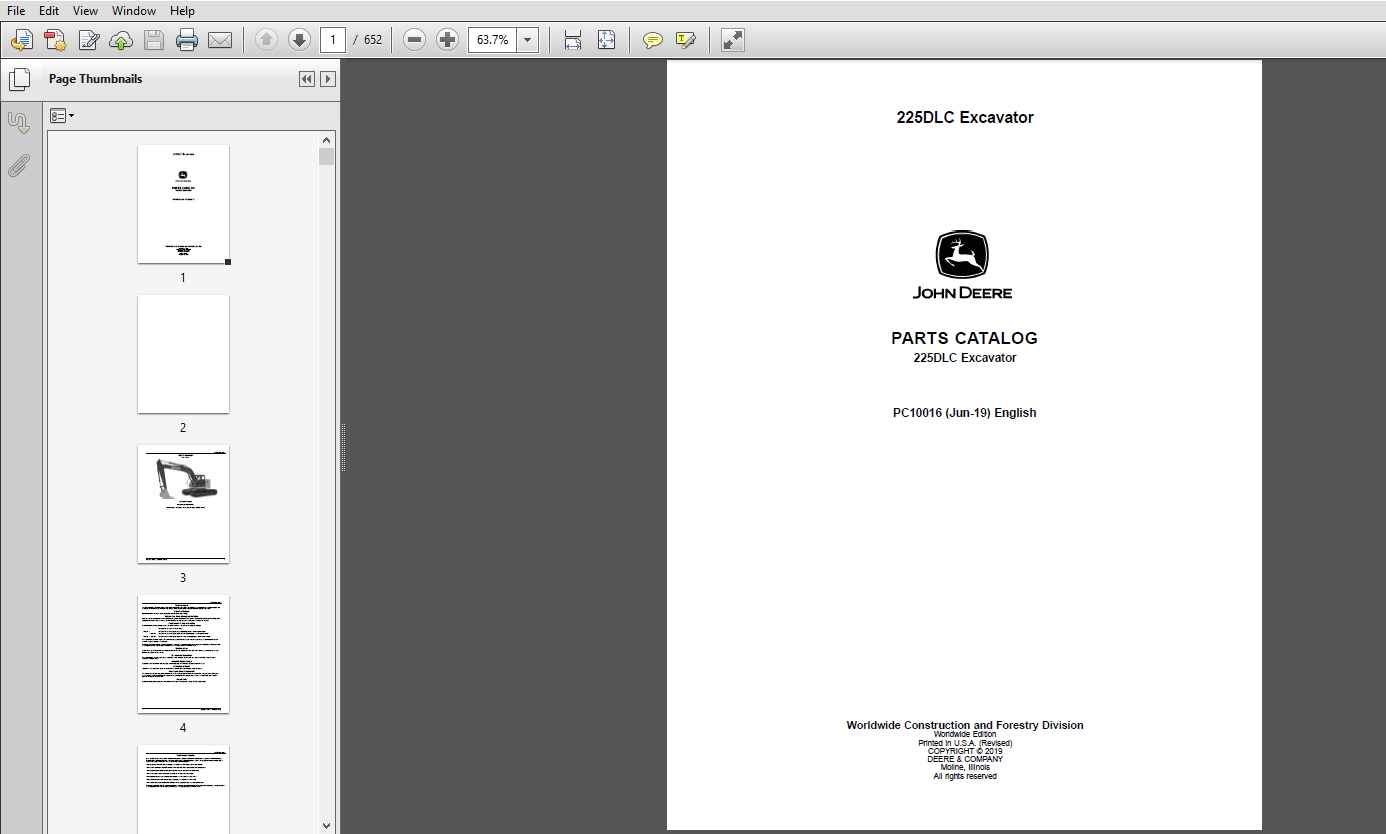Switch to read mode with the expand arrows icon
The height and width of the screenshot is (834, 1386).
pyautogui.click(x=732, y=40)
